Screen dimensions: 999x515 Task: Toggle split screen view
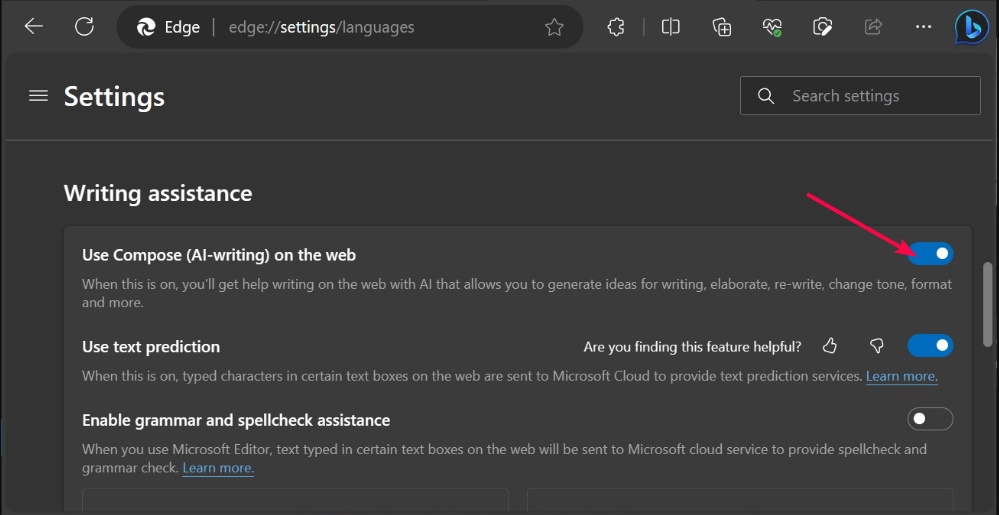pyautogui.click(x=671, y=27)
